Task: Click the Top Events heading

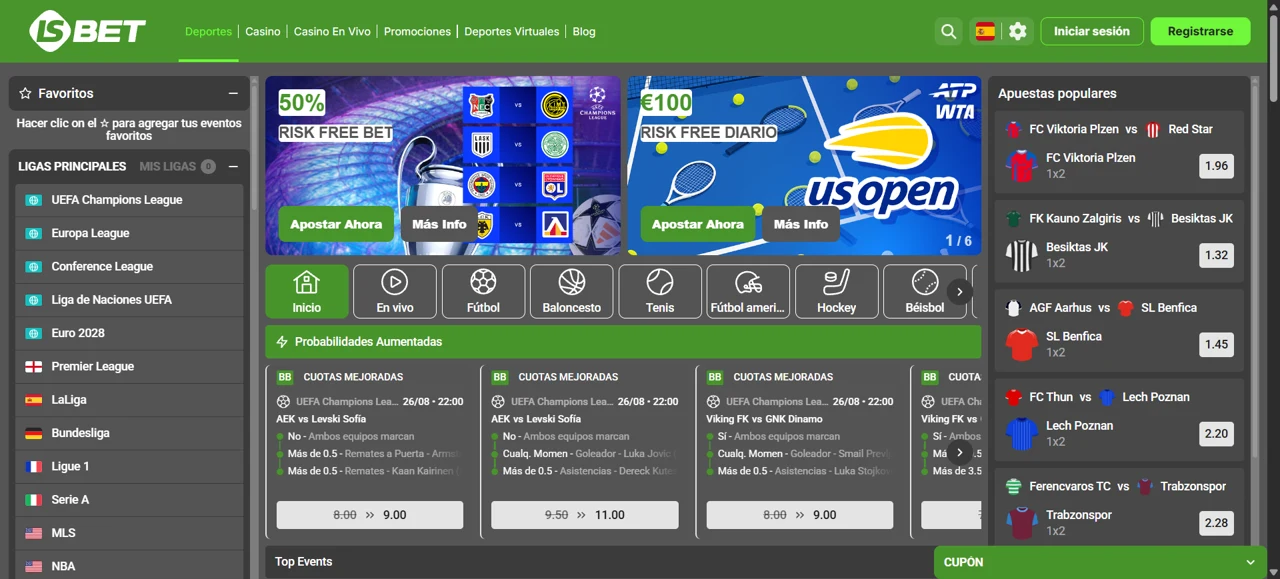Action: click(x=304, y=562)
